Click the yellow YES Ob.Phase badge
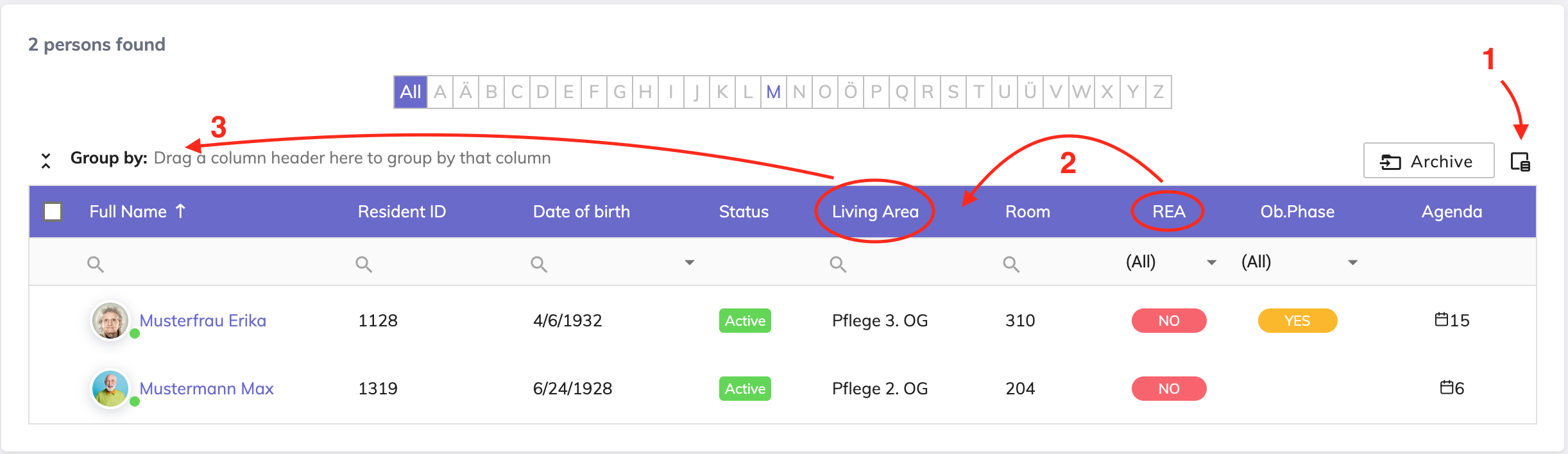This screenshot has height=454, width=1568. (1297, 321)
